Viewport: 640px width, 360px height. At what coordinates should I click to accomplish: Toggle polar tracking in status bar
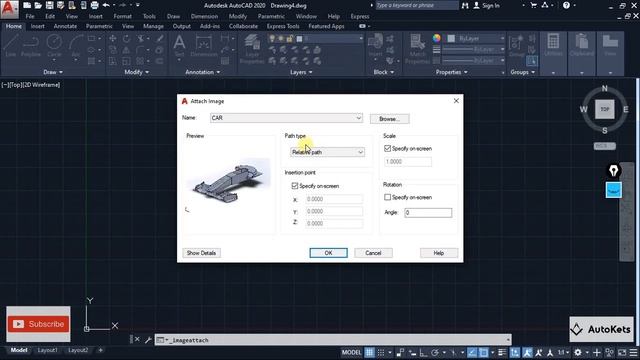[435, 352]
